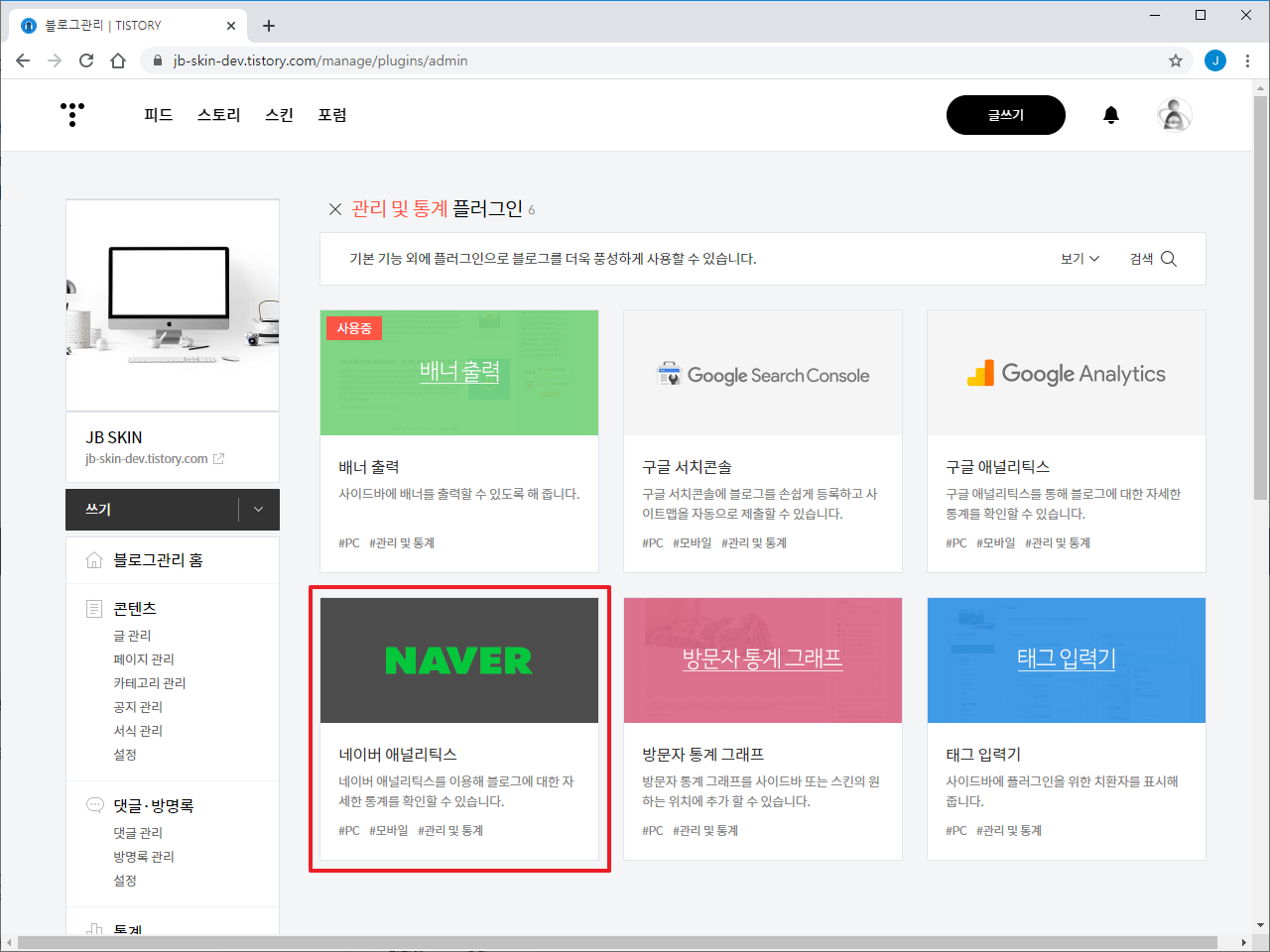Viewport: 1270px width, 952px height.
Task: Click the 방문자 통계 그래프 title text
Action: click(702, 755)
